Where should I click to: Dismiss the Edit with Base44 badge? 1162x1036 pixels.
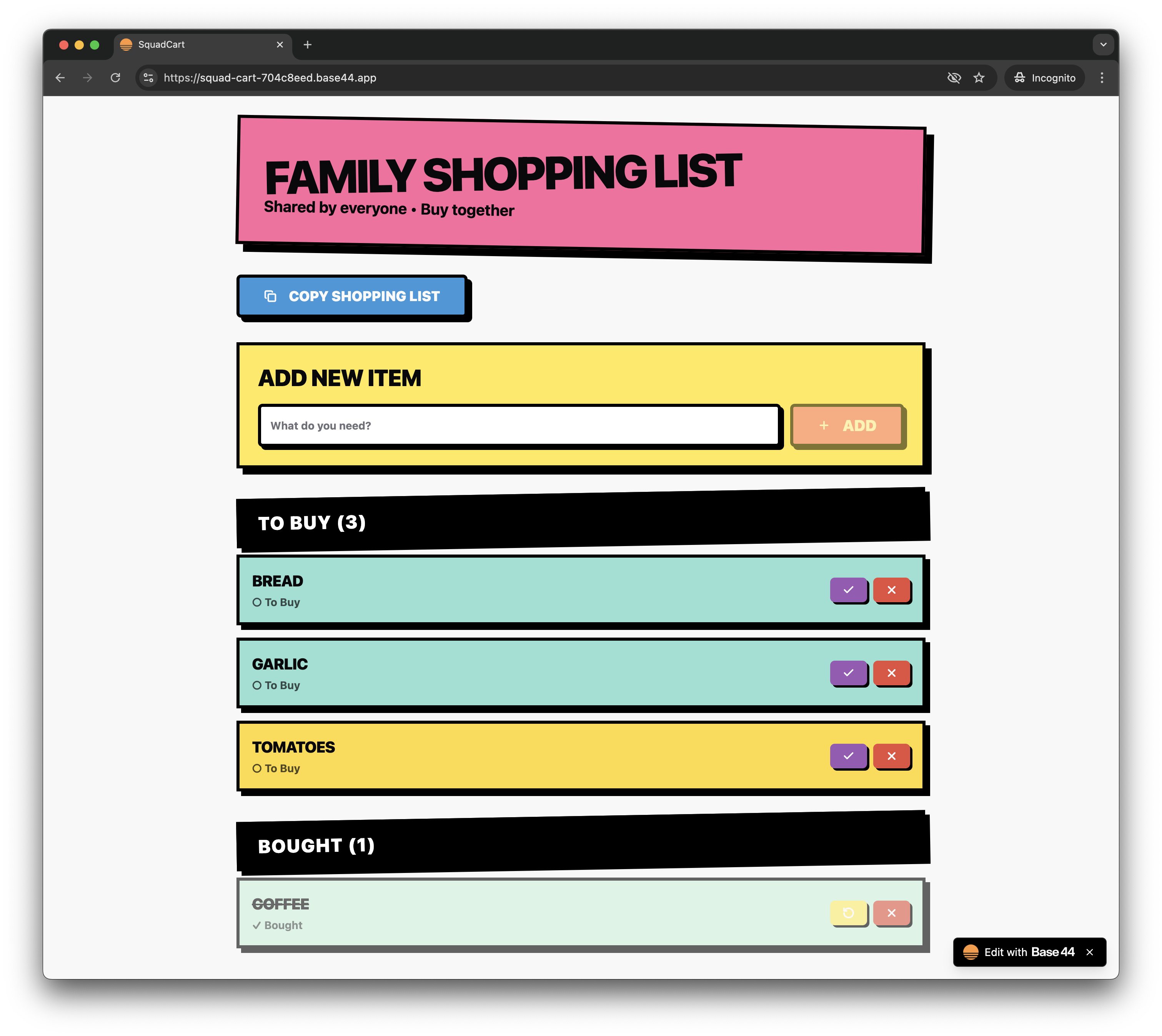[1089, 952]
